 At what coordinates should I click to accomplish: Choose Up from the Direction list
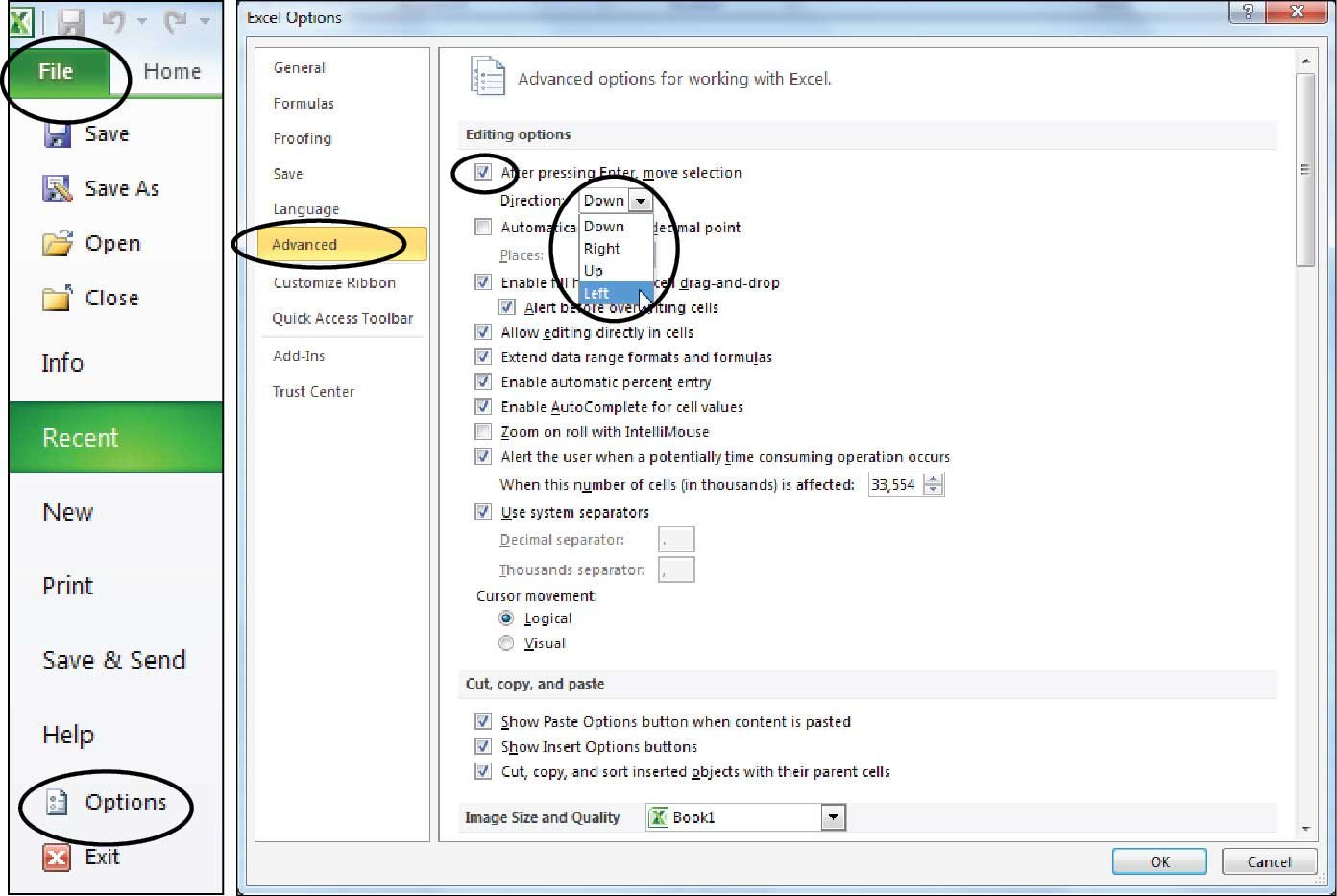[617, 271]
